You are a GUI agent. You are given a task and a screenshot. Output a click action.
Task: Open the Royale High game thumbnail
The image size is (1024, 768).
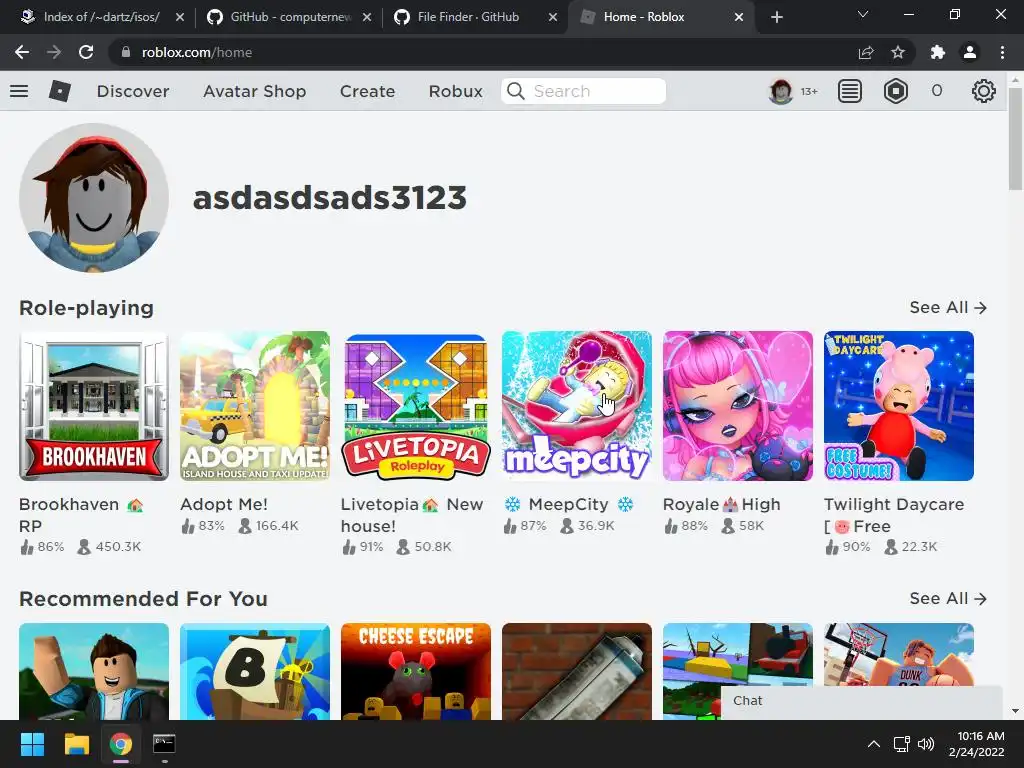tap(738, 406)
